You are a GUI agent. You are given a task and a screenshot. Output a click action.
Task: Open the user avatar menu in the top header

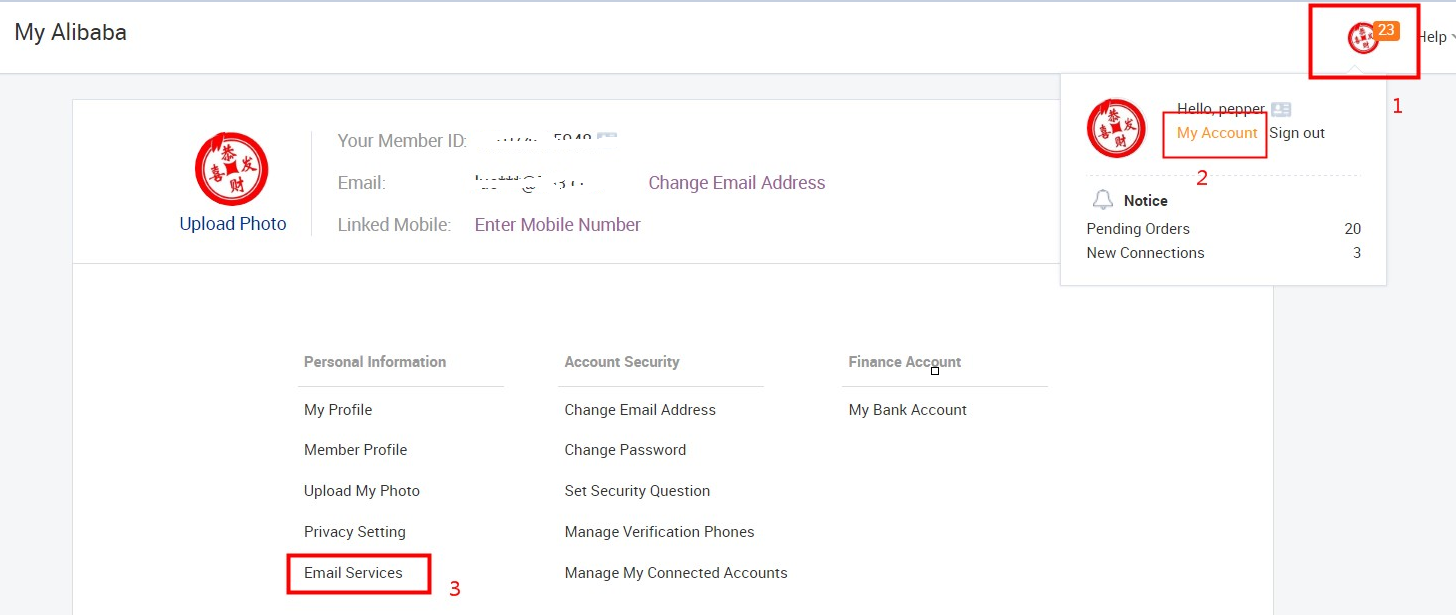coord(1363,38)
